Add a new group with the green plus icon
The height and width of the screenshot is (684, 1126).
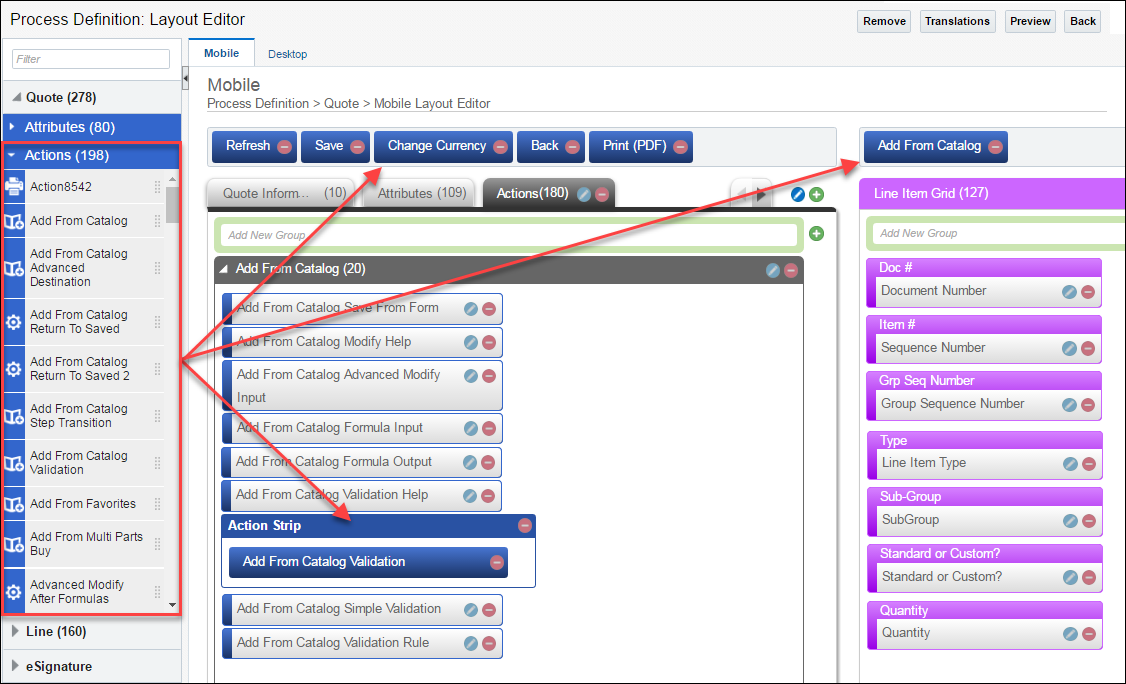816,233
